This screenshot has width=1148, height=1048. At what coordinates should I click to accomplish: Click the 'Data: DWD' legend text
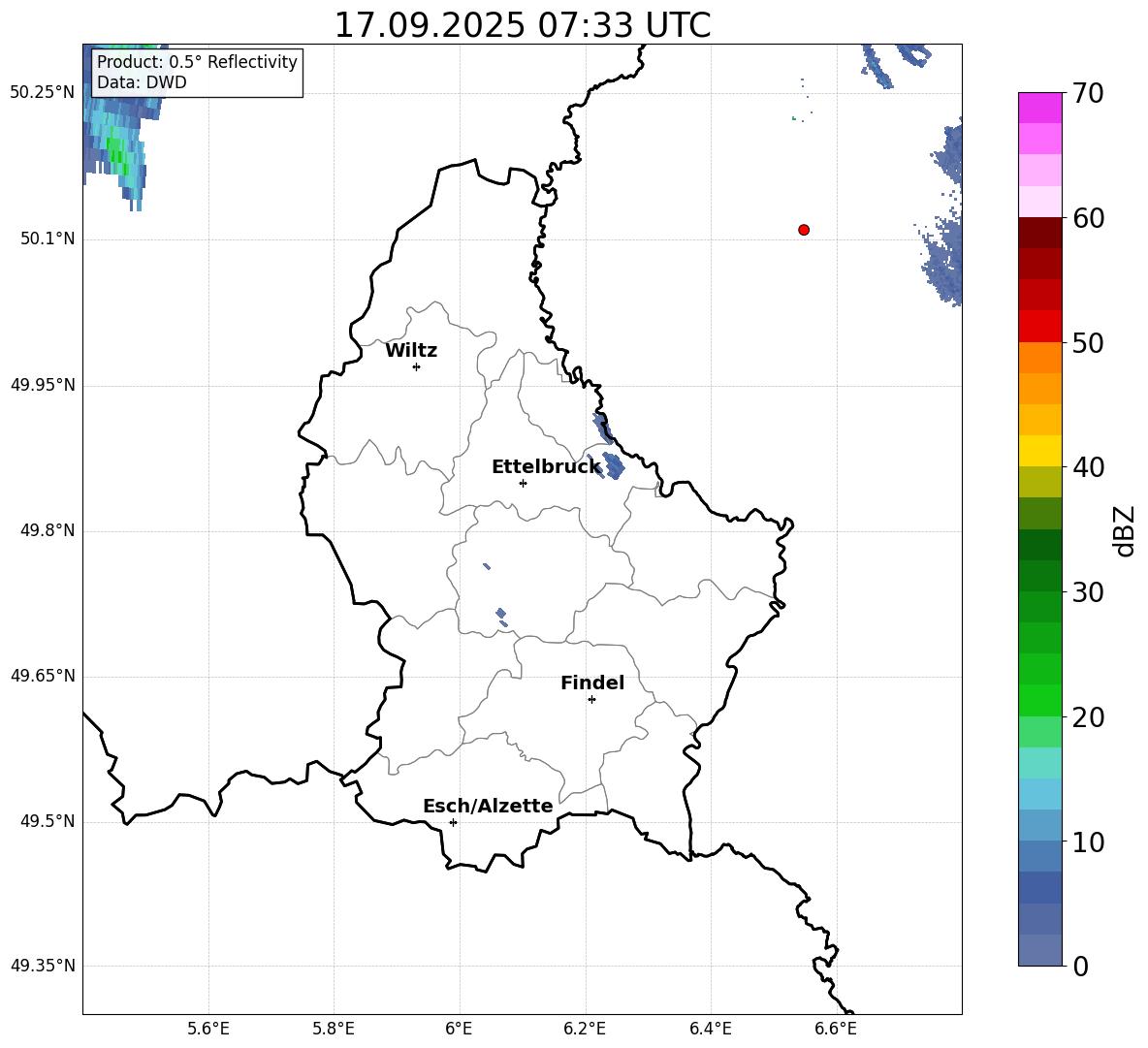142,82
